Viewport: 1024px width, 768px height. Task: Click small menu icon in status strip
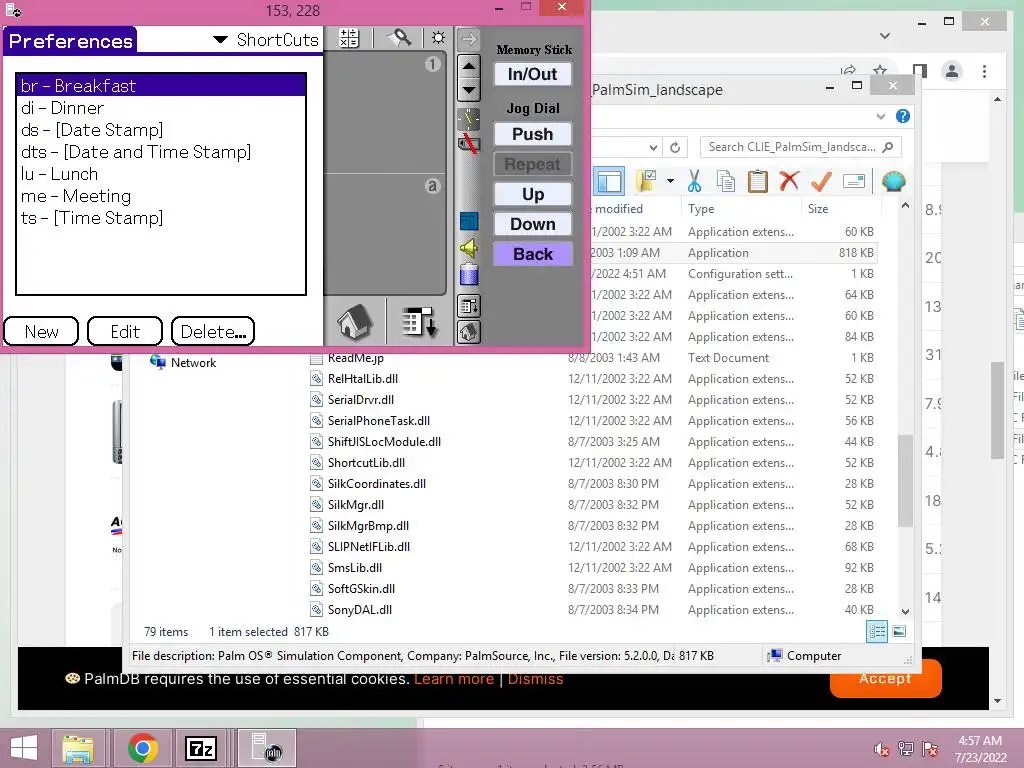pyautogui.click(x=469, y=306)
